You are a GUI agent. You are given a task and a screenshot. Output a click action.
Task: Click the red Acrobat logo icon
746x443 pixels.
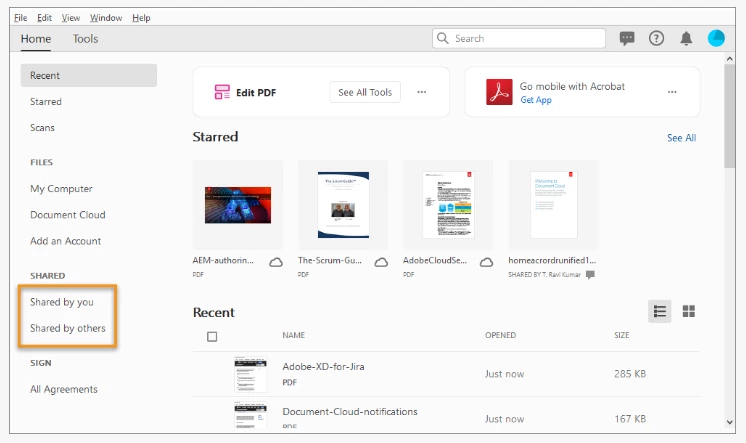tap(499, 92)
